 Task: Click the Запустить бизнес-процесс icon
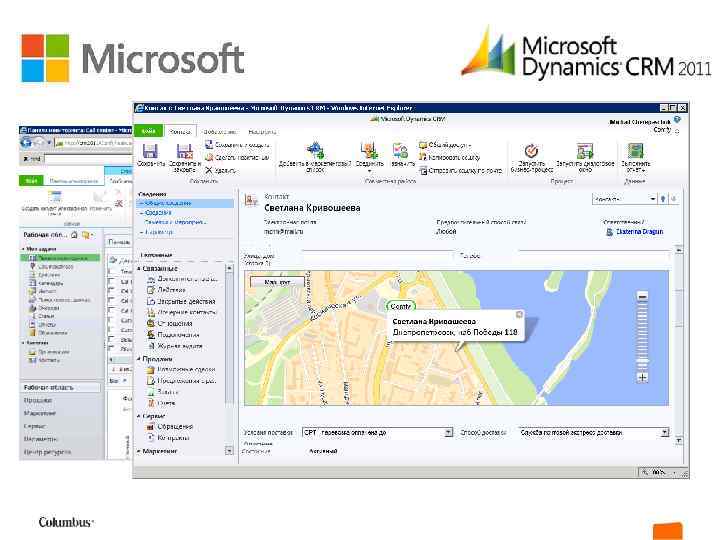[x=531, y=151]
